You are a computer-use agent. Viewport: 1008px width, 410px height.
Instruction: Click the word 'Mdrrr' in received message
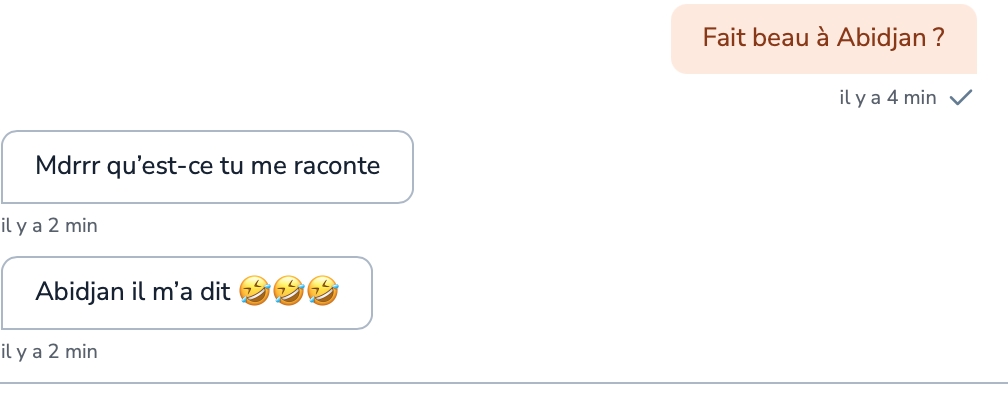(x=68, y=166)
